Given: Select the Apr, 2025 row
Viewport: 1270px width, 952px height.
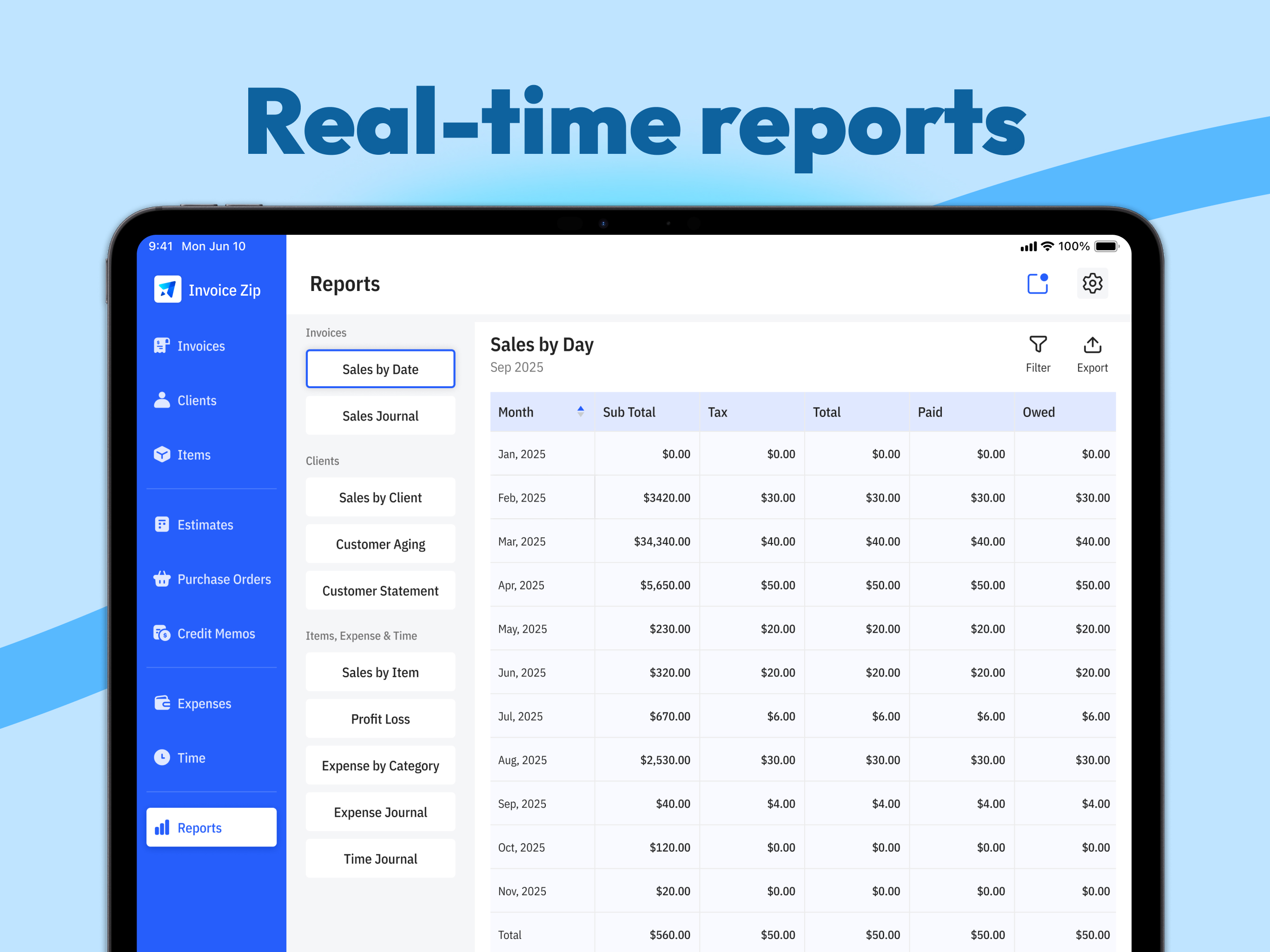Looking at the screenshot, I should tap(803, 585).
